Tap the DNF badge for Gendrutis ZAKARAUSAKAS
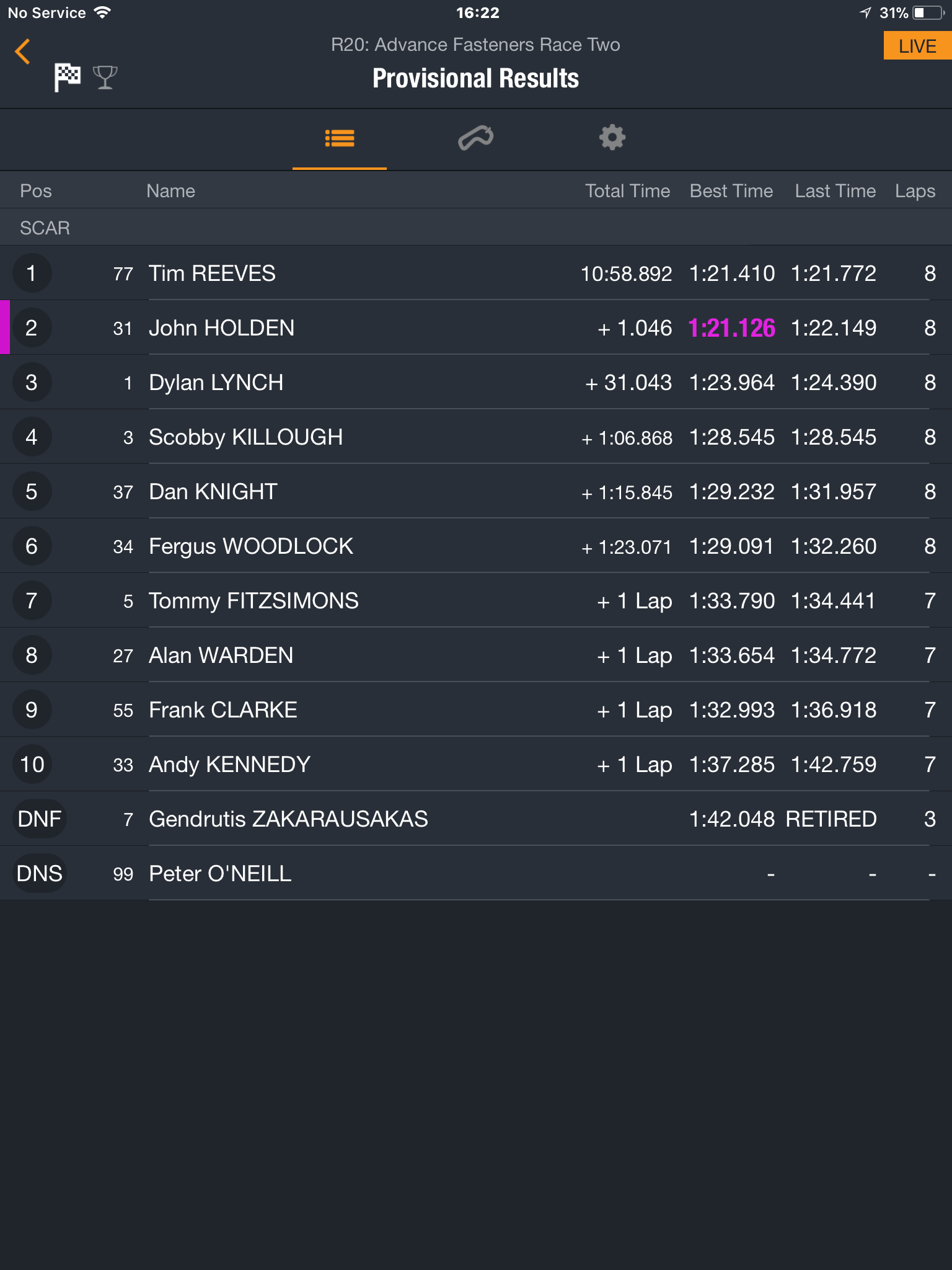Viewport: 952px width, 1270px height. (x=39, y=819)
